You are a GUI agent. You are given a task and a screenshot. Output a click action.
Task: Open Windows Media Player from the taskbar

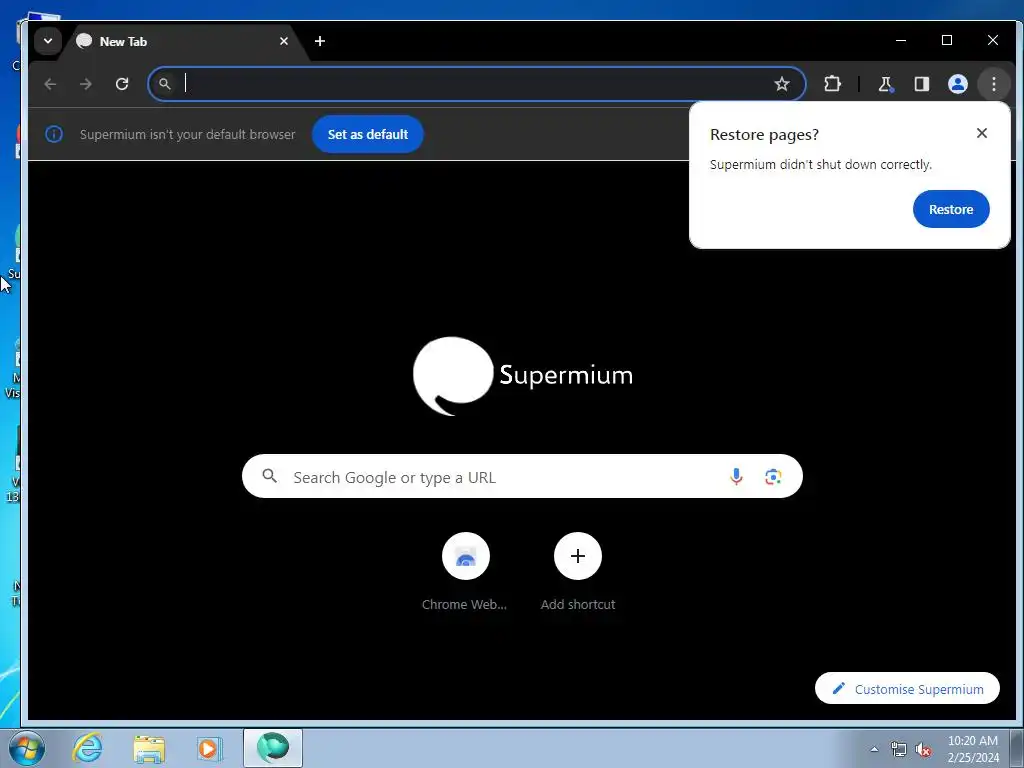209,748
